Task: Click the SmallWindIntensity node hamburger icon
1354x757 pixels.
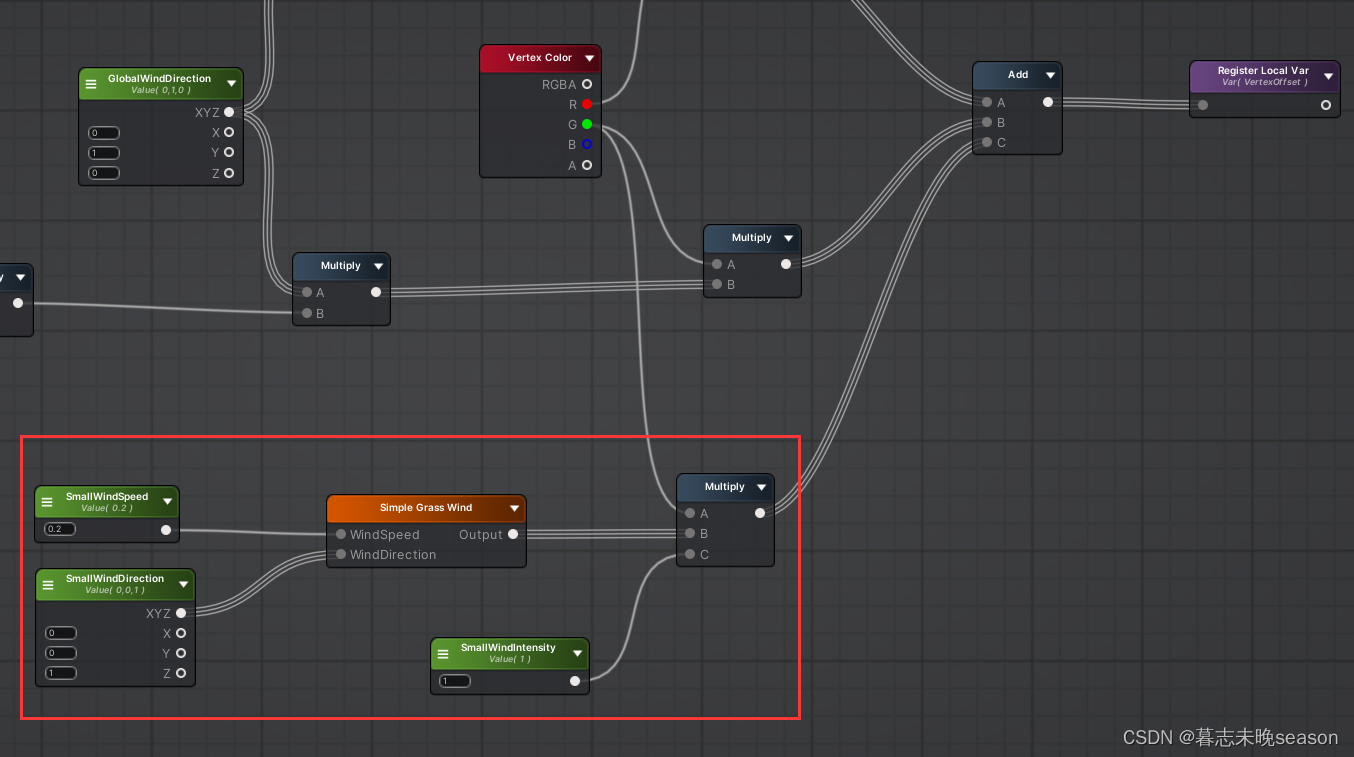Action: (443, 653)
